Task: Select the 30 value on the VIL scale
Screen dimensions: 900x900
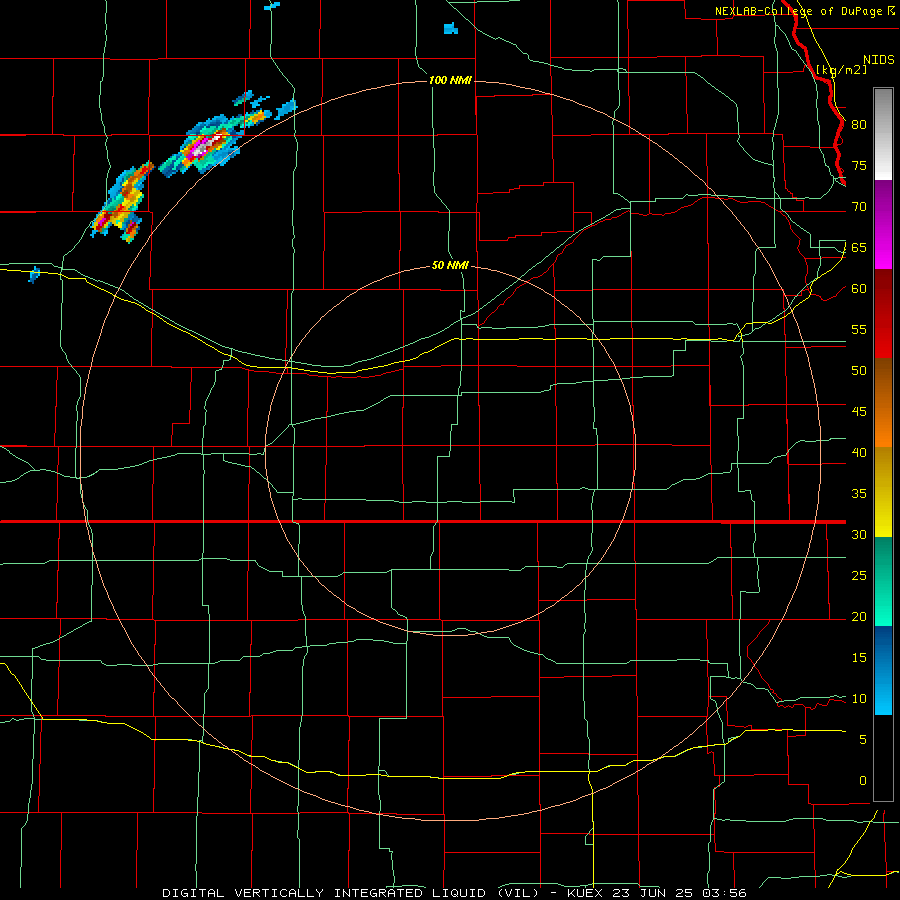Action: 859,535
